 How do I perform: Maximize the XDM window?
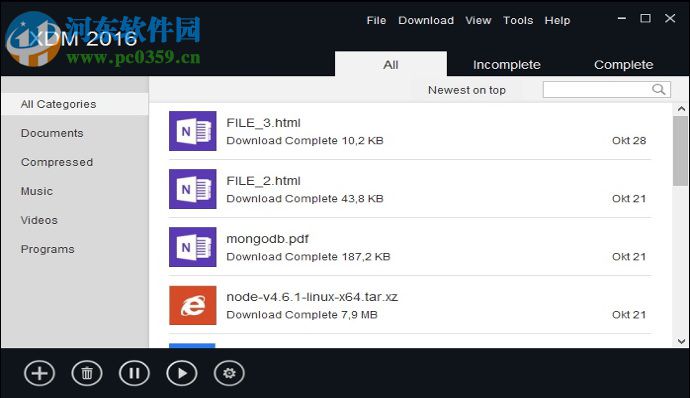pos(646,18)
